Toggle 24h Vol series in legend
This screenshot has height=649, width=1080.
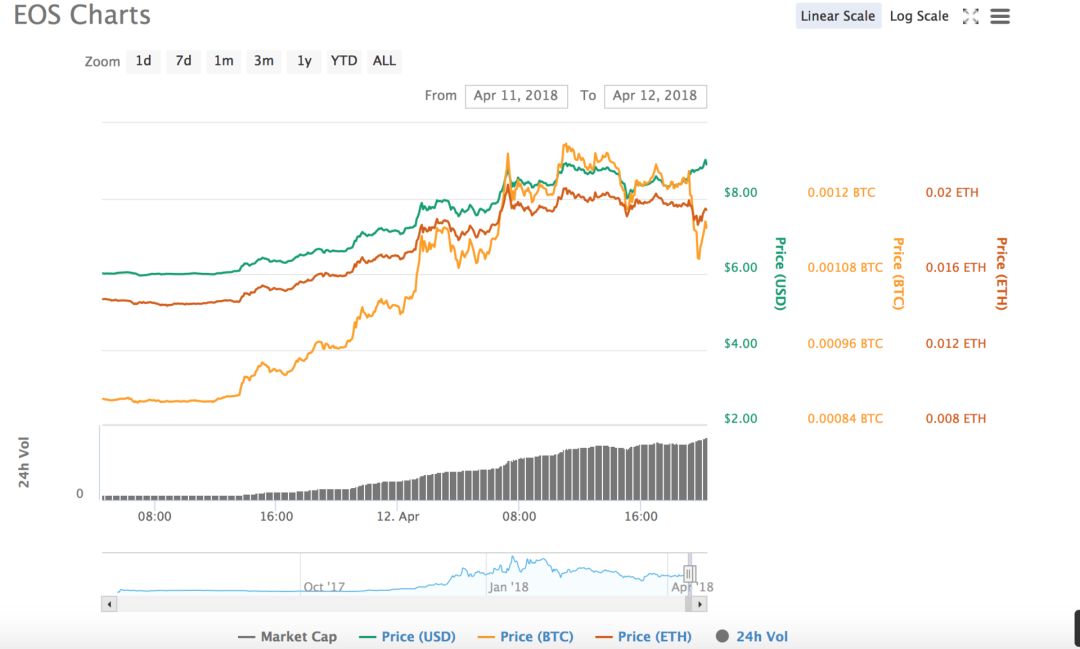pyautogui.click(x=751, y=637)
